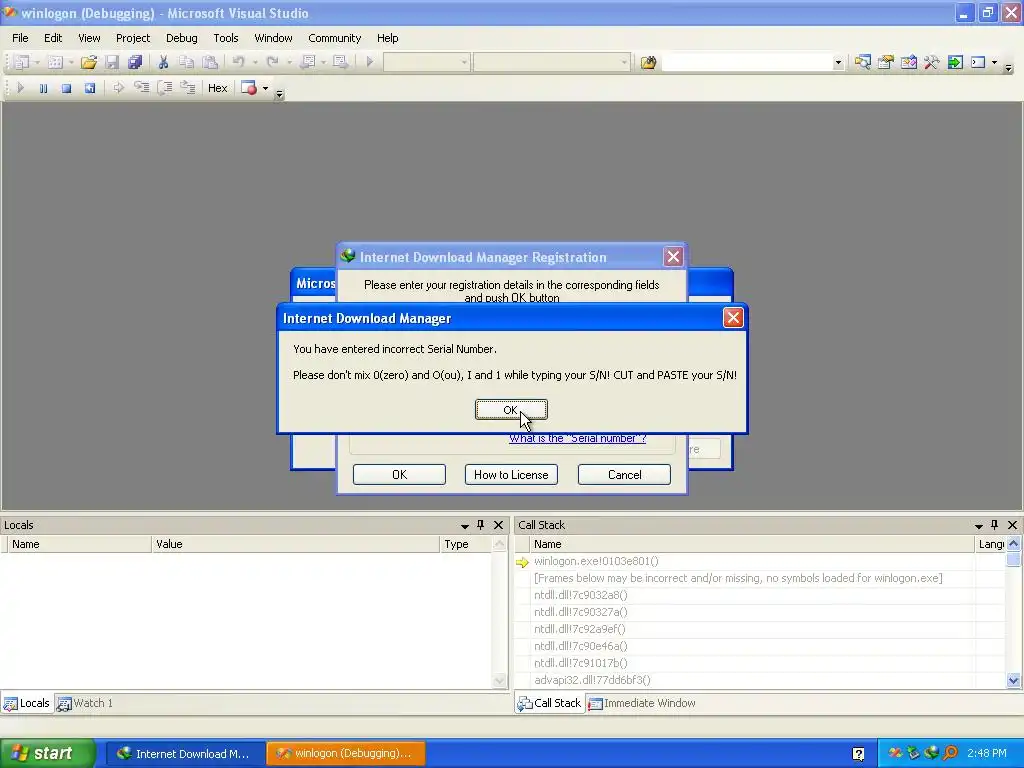Image resolution: width=1024 pixels, height=768 pixels.
Task: Click the Copy icon in toolbar
Action: coord(187,62)
